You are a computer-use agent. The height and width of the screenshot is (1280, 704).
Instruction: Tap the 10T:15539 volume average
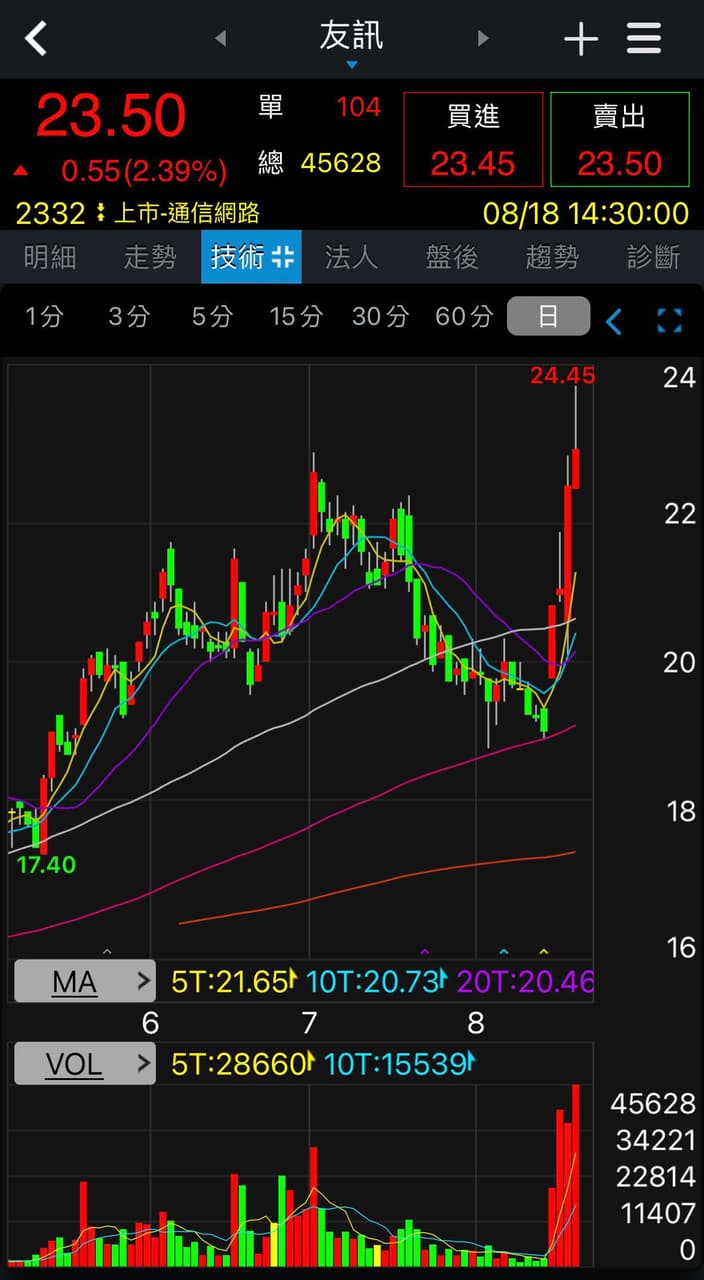pos(398,1064)
